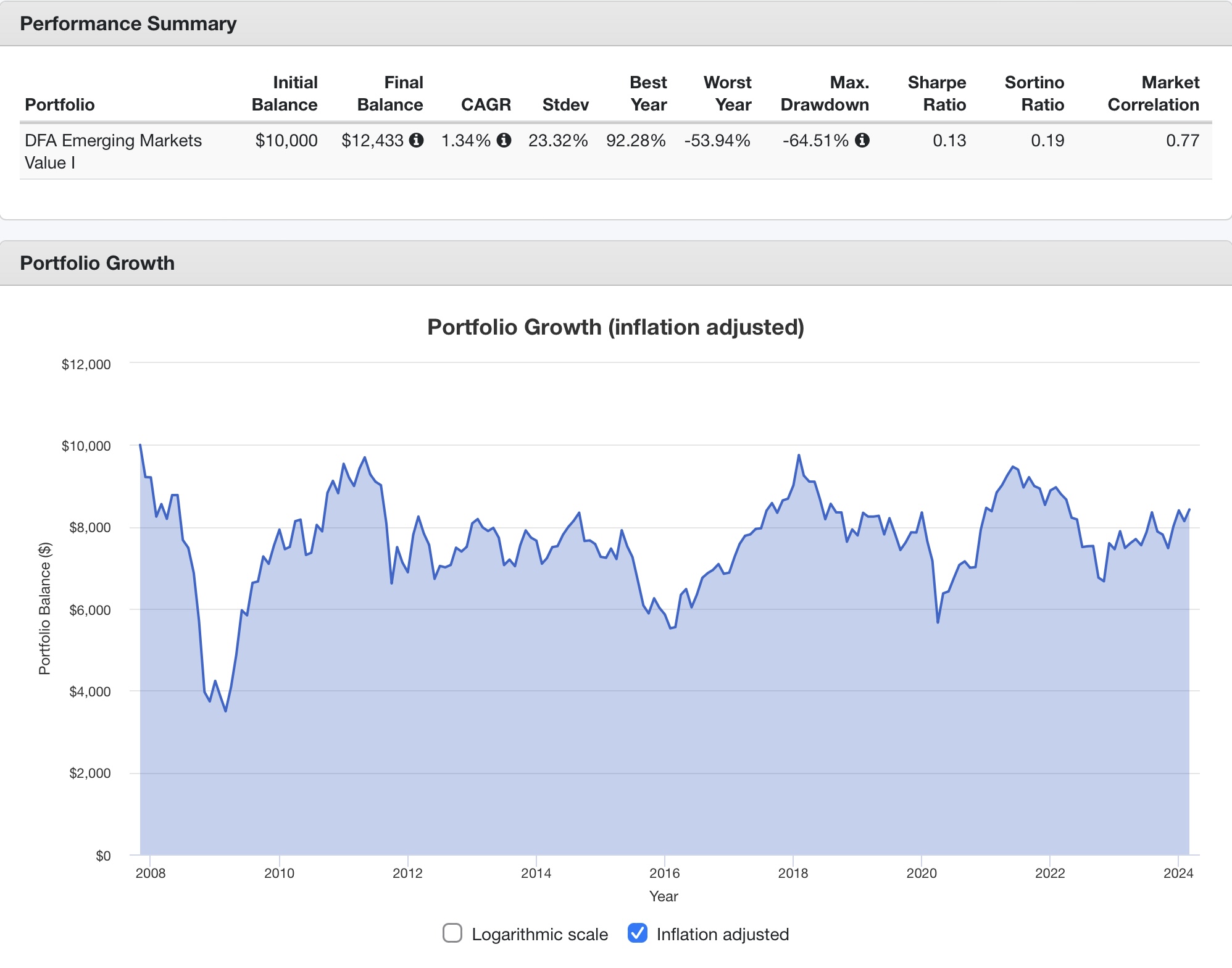
Task: Click the Best Year value 92.28%
Action: click(636, 140)
